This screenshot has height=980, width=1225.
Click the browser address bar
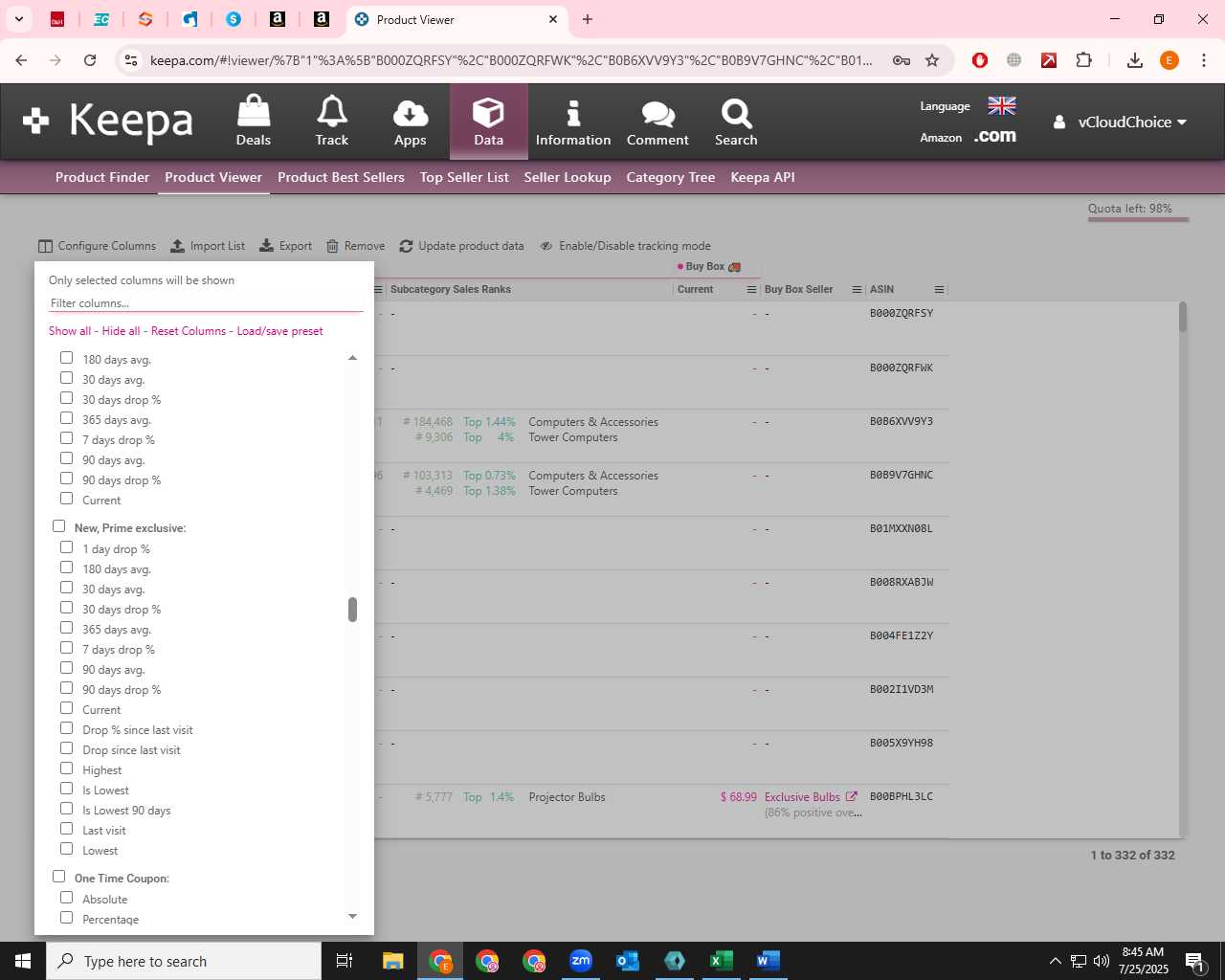[x=511, y=60]
